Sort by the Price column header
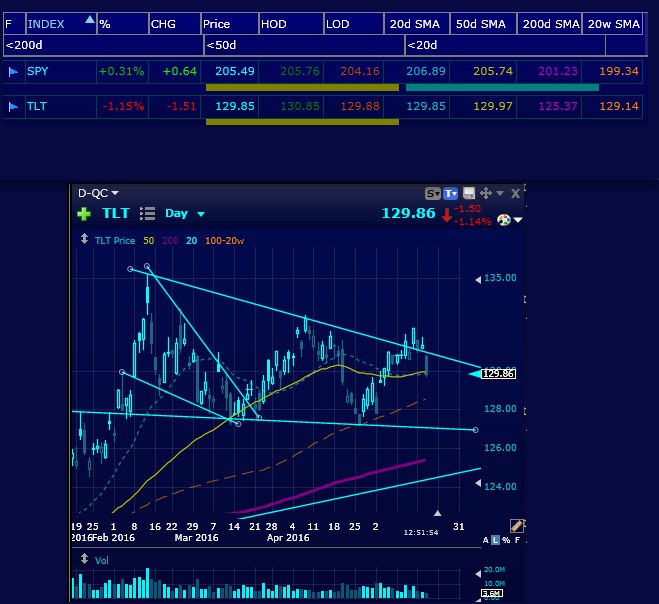 229,24
